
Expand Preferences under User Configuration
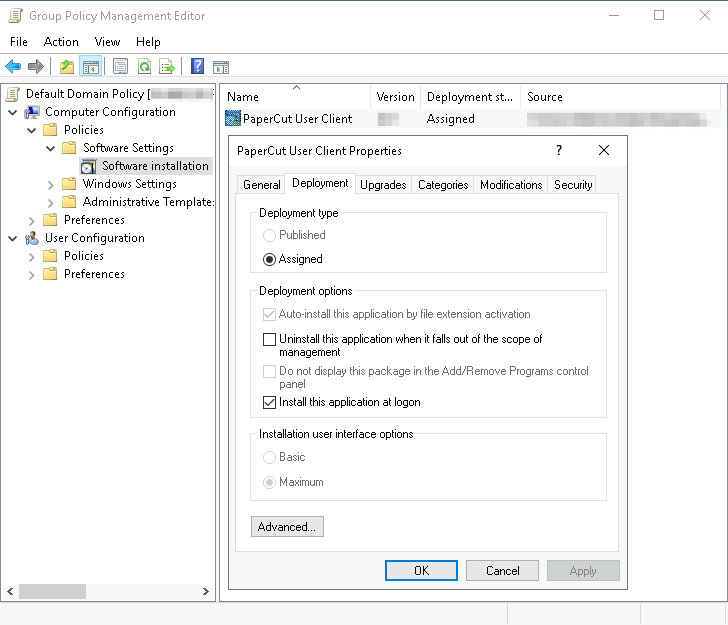(x=32, y=275)
